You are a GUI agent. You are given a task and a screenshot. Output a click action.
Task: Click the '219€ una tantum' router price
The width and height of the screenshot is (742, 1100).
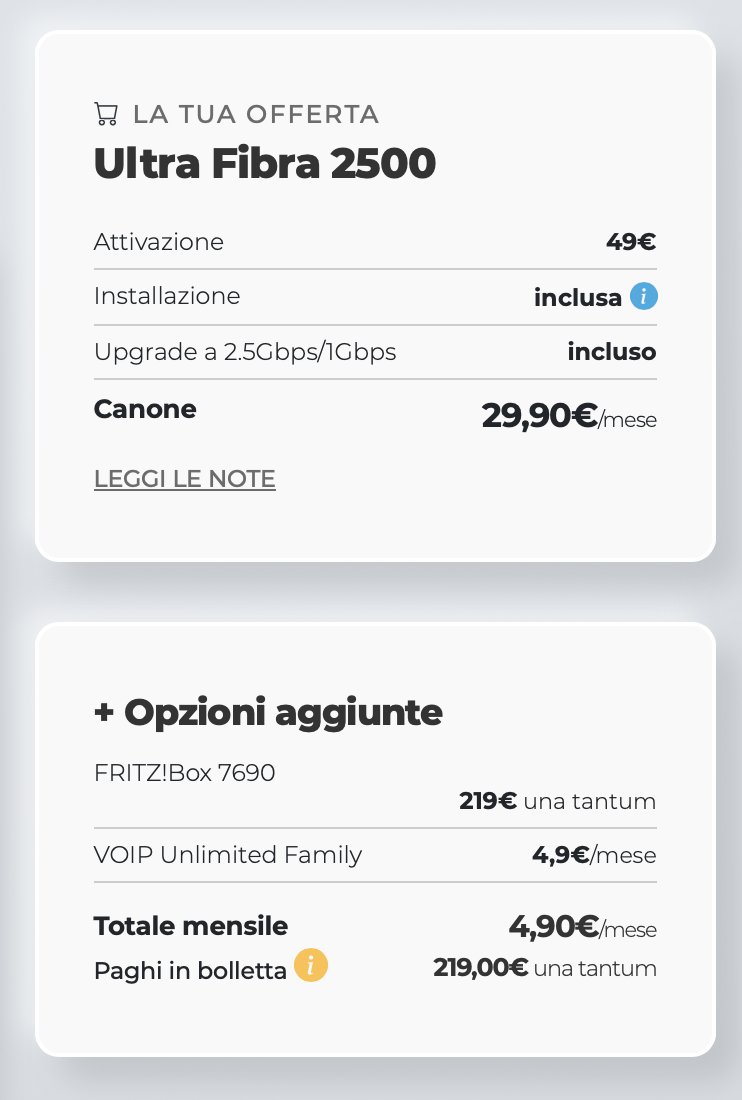558,801
